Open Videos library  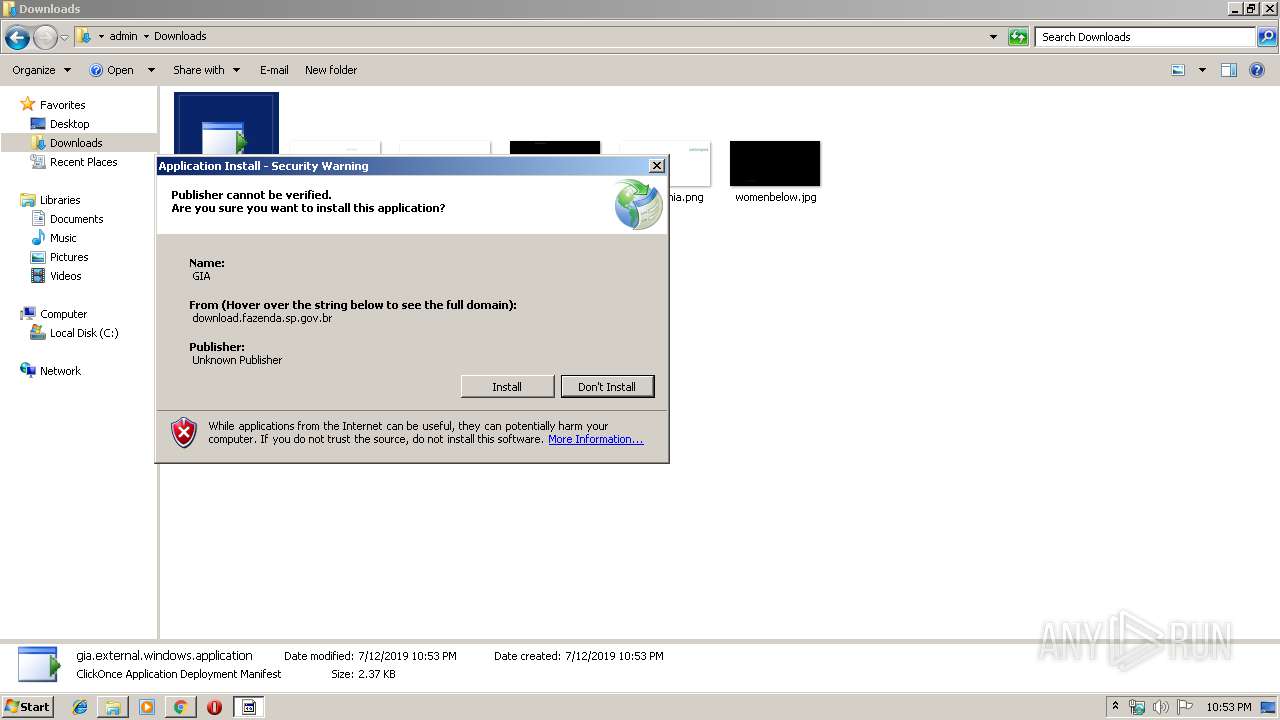coord(66,276)
